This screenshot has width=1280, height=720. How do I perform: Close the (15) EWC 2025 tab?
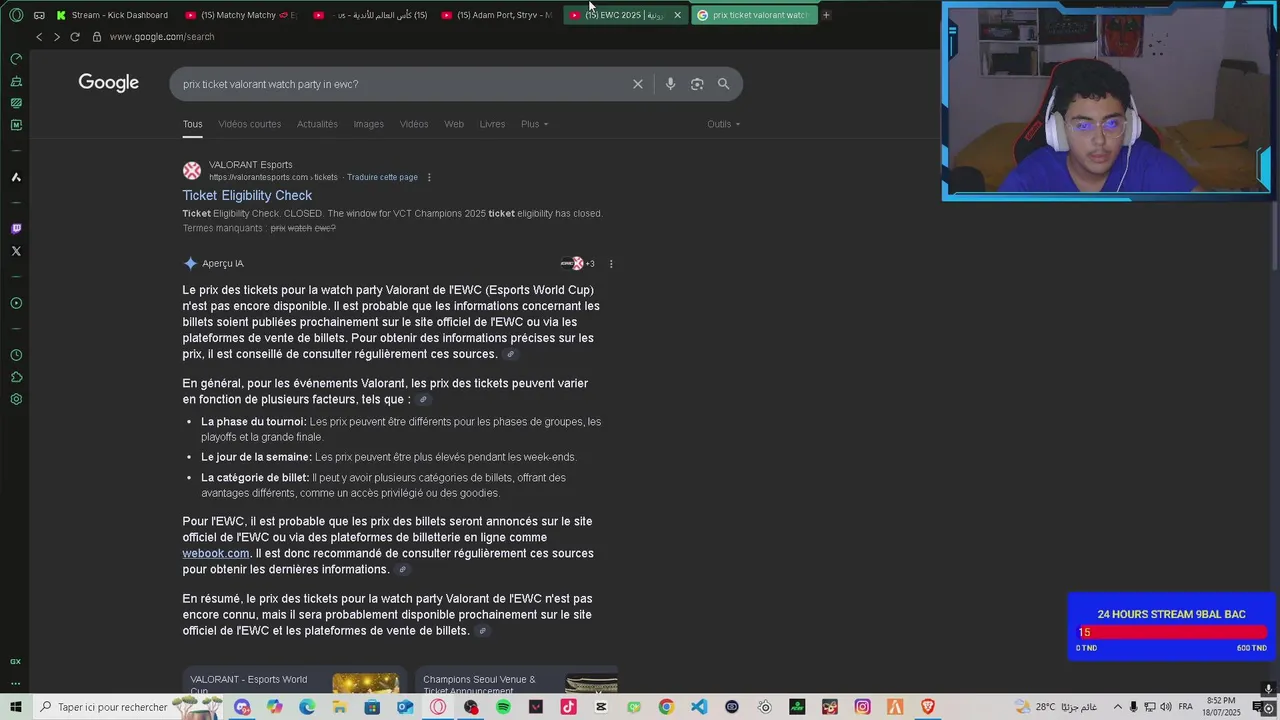[677, 15]
